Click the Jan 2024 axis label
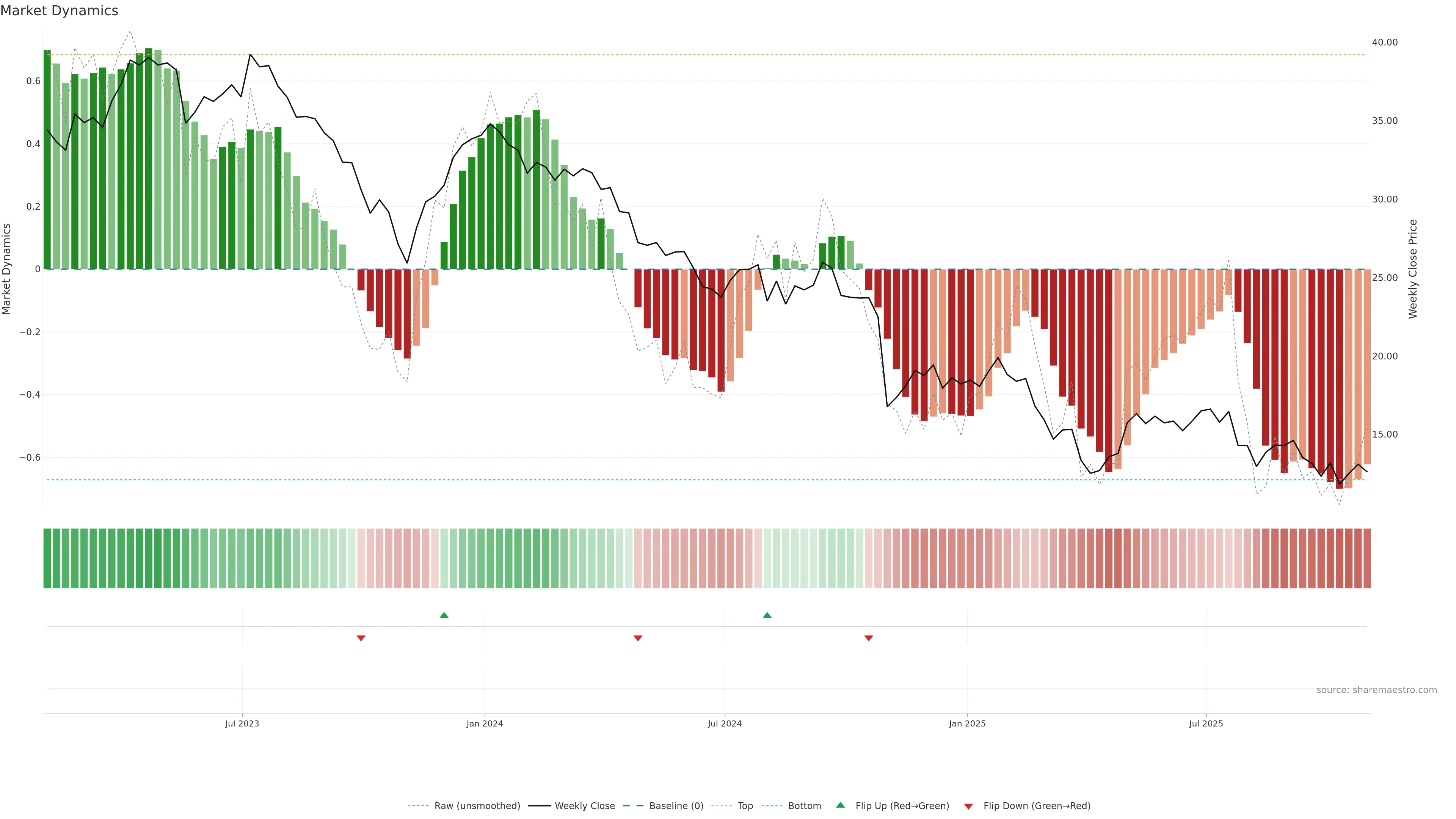The width and height of the screenshot is (1456, 819). (485, 723)
